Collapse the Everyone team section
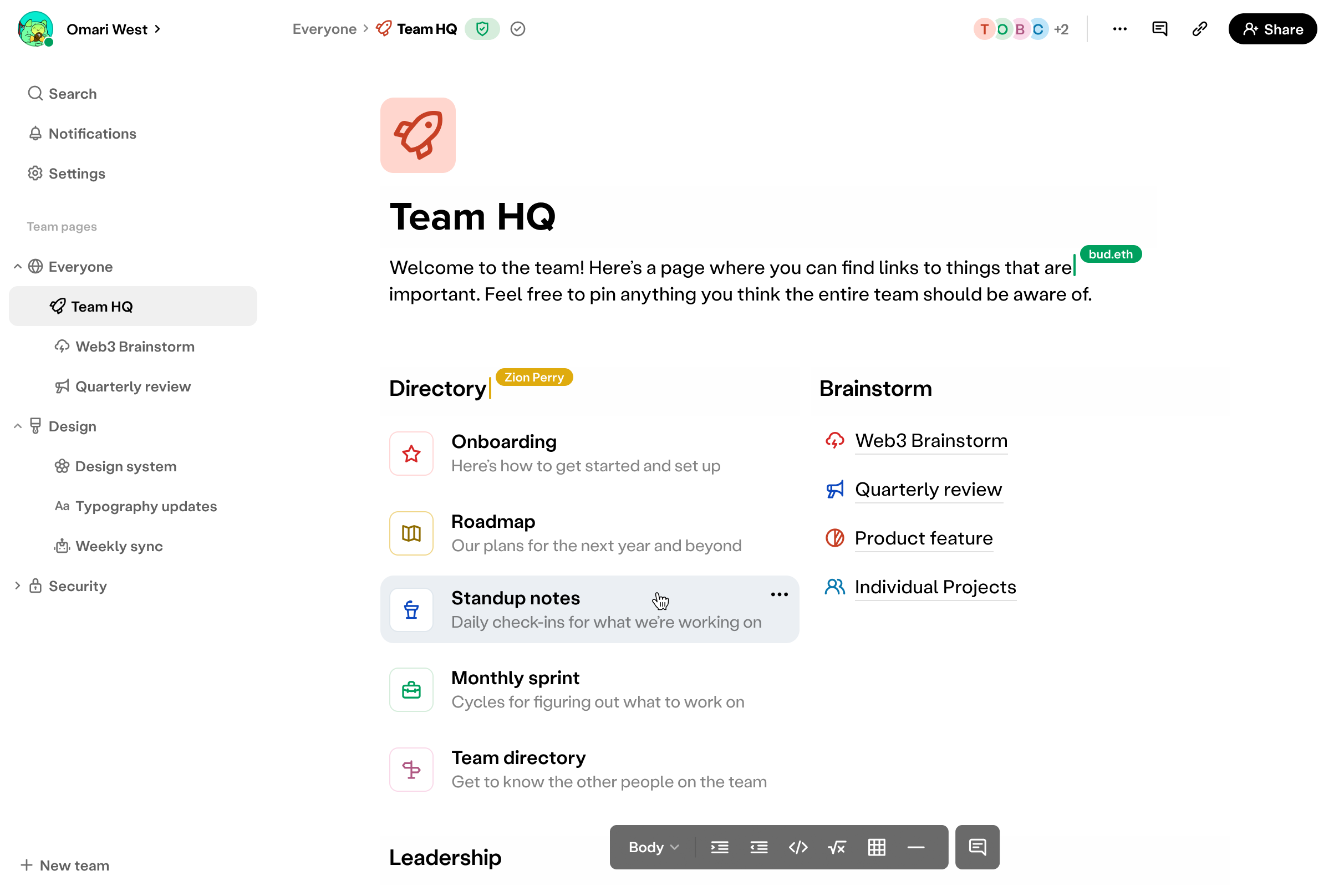Screen dimensions: 1344x896 pyautogui.click(x=18, y=267)
